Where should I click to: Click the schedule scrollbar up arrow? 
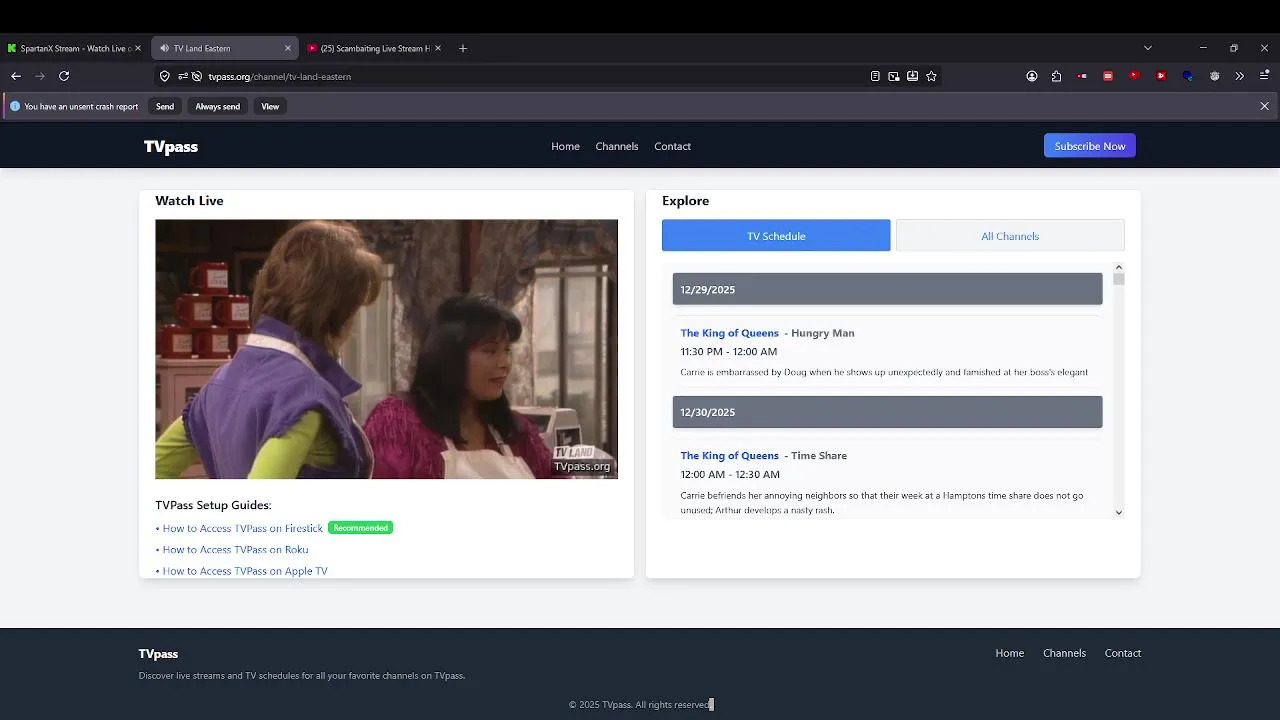1118,268
